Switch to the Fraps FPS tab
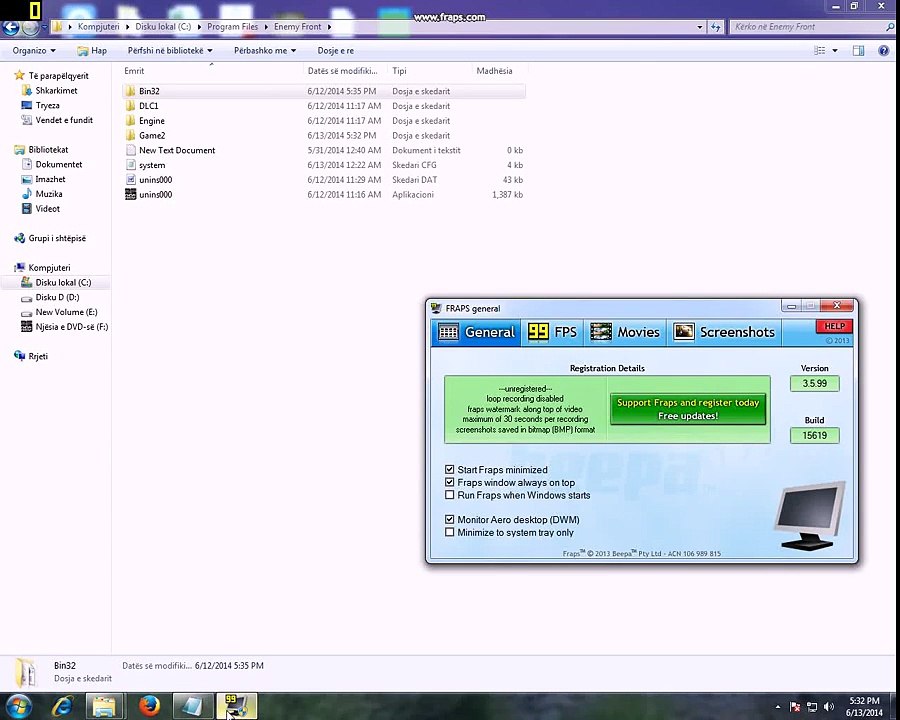 pyautogui.click(x=552, y=332)
